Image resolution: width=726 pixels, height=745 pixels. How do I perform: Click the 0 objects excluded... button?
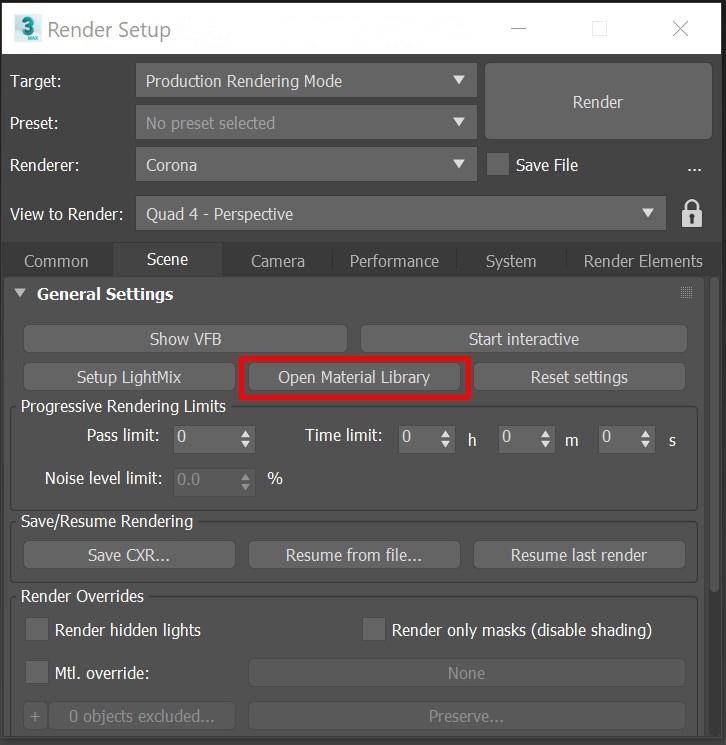(142, 716)
